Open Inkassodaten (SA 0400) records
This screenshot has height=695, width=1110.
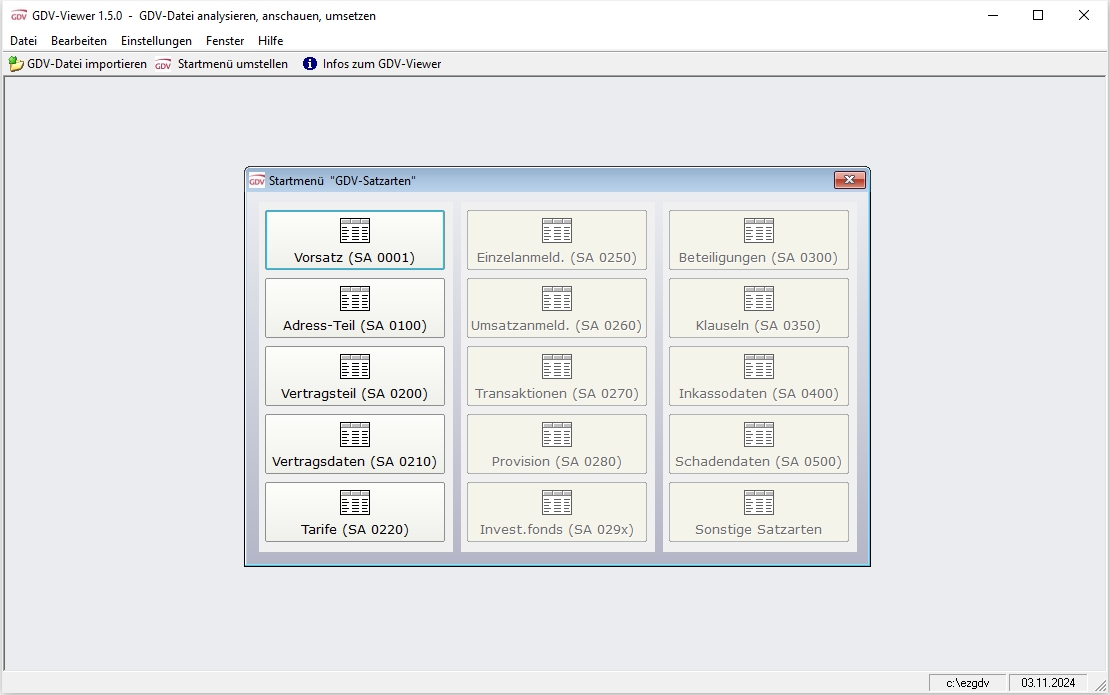pos(758,376)
